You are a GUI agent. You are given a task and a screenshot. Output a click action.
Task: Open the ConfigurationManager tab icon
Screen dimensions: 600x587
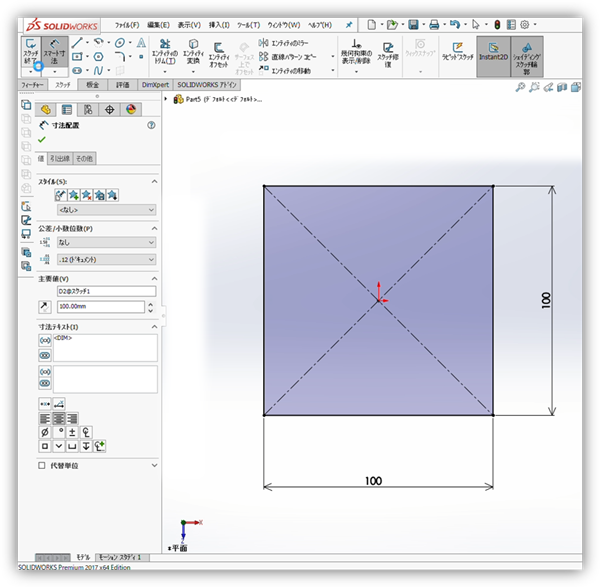pos(88,110)
